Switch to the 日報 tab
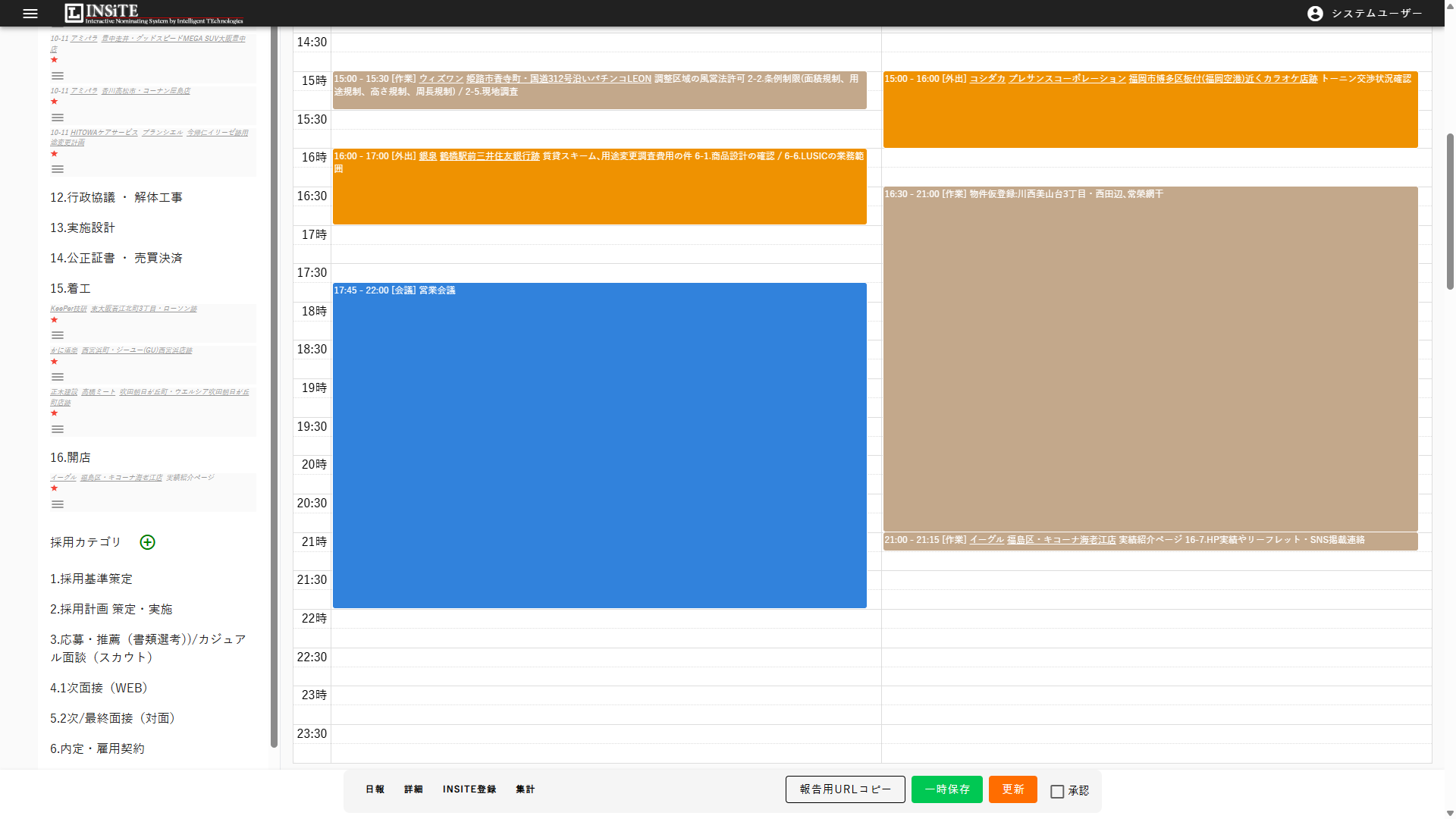Viewport: 1456px width, 819px height. pos(375,789)
